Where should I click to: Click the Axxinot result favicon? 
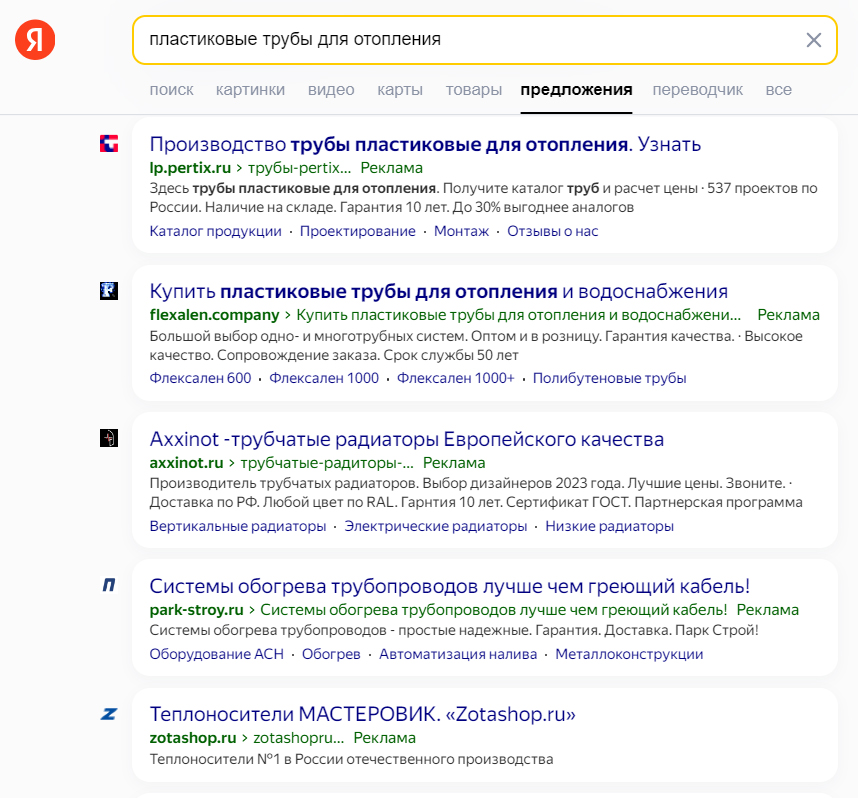click(x=109, y=438)
